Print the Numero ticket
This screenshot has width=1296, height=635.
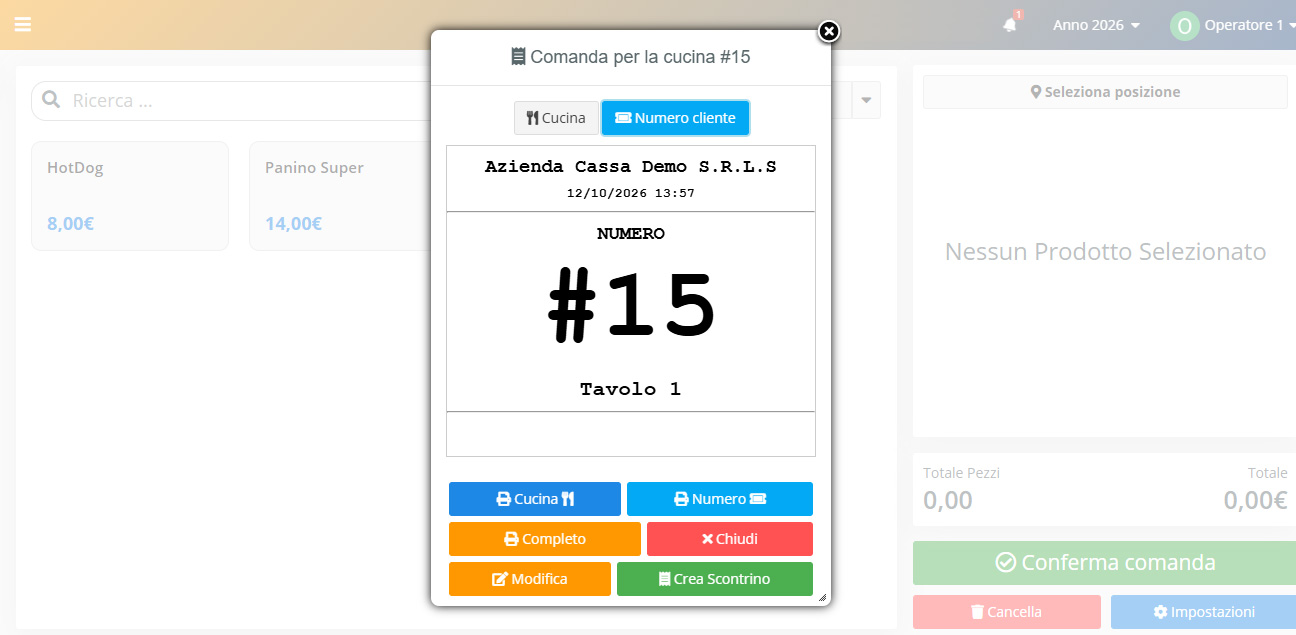(720, 499)
